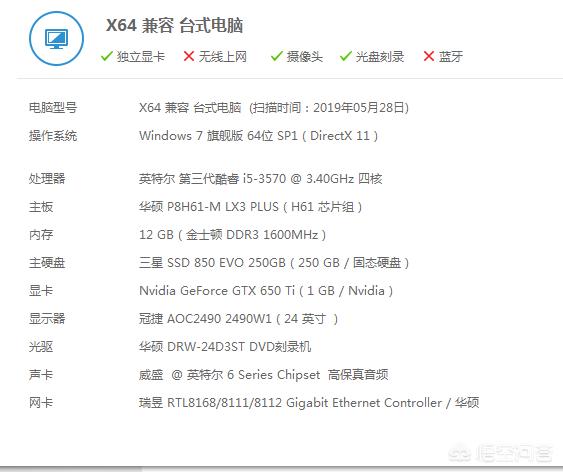Viewport: 563px width, 472px height.
Task: Click the 主板 华硕 P8H61-M LX3 PLUS entry
Action: 250,207
